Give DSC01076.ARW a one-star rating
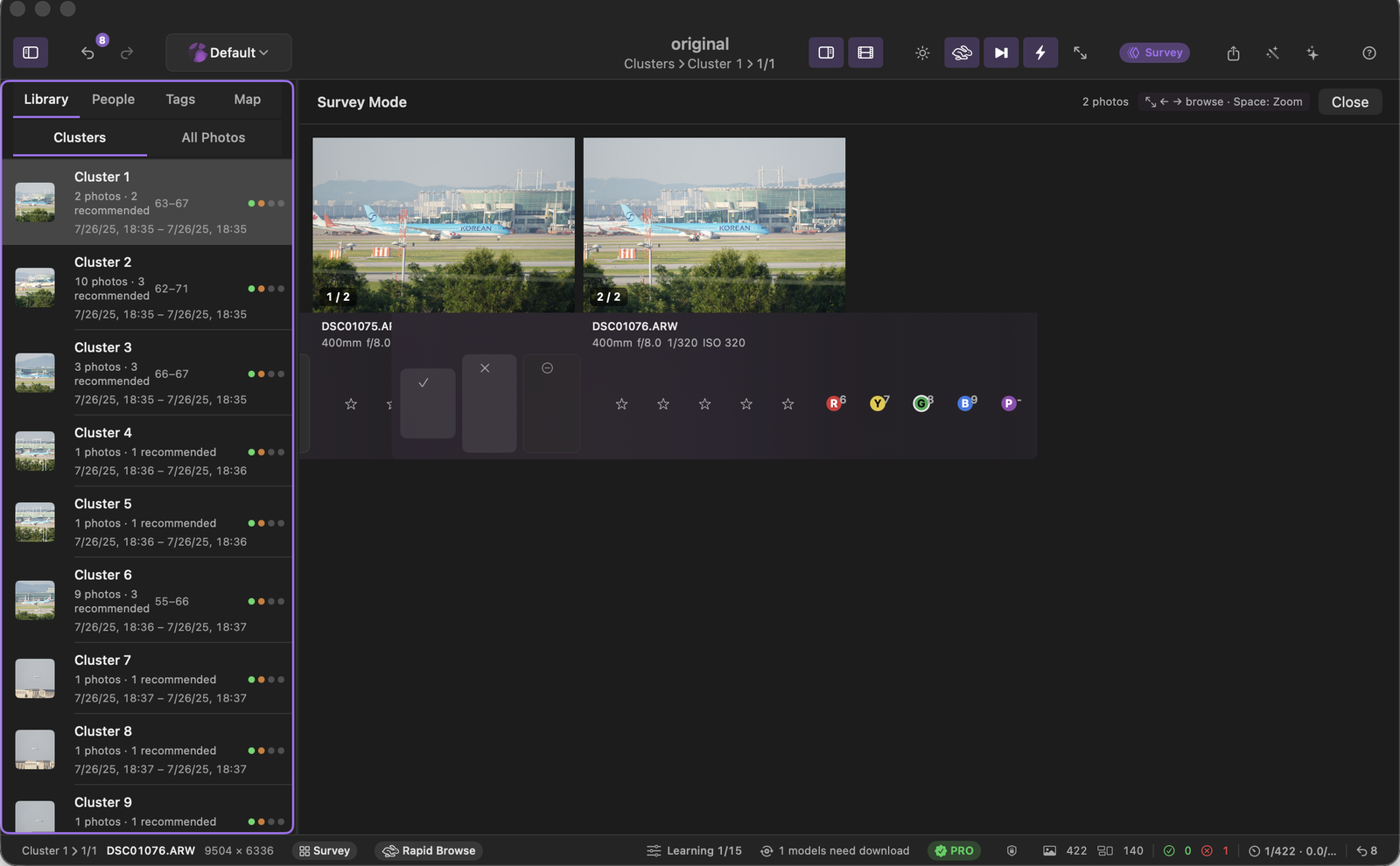 click(621, 404)
